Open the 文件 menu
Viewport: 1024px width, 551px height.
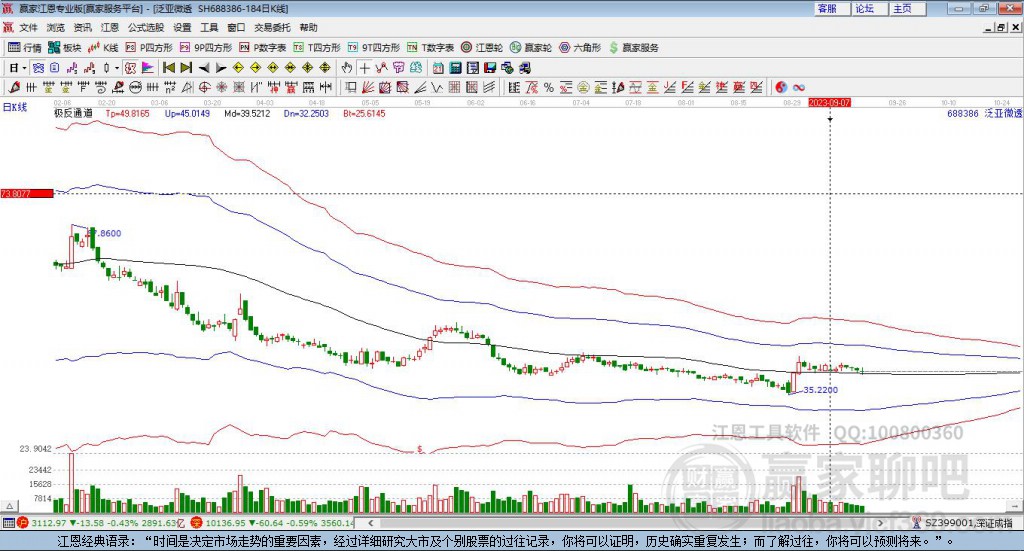click(x=28, y=27)
